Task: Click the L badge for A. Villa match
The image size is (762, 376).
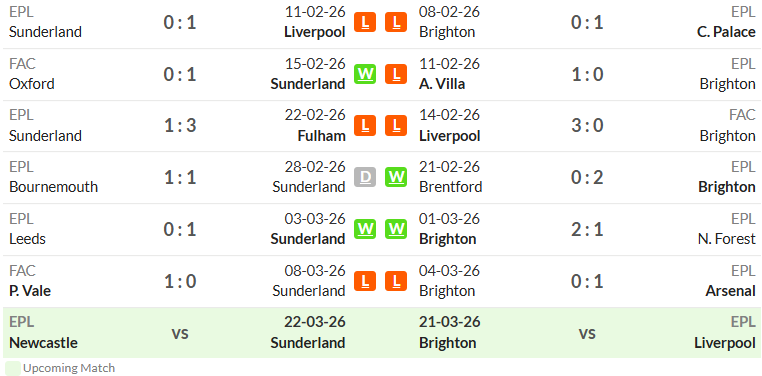Action: click(x=396, y=74)
